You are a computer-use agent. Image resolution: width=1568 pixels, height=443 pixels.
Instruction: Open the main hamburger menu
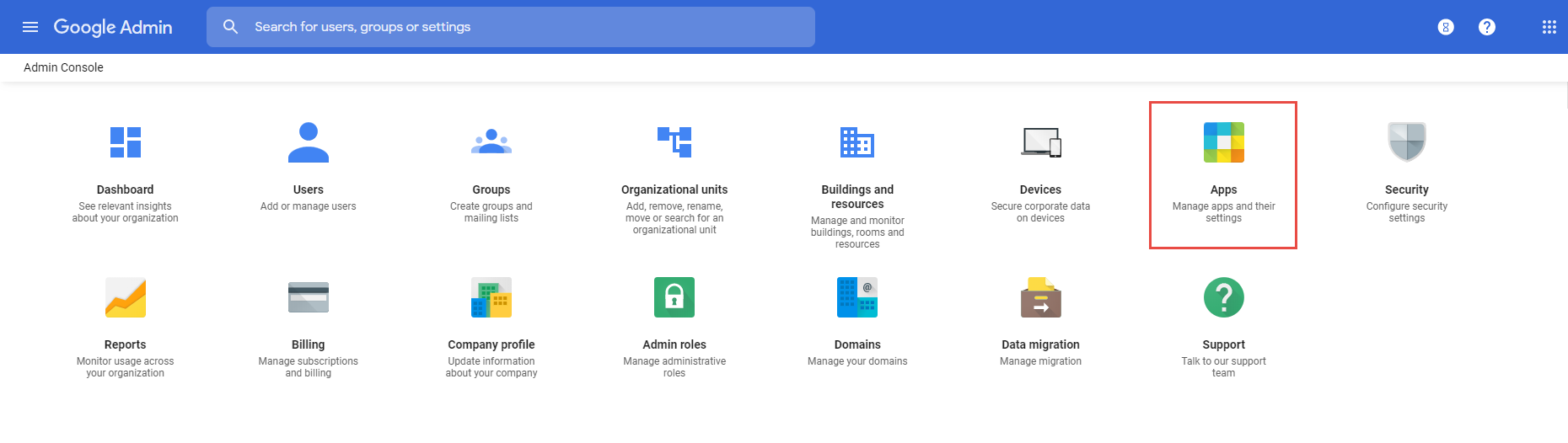pyautogui.click(x=30, y=27)
